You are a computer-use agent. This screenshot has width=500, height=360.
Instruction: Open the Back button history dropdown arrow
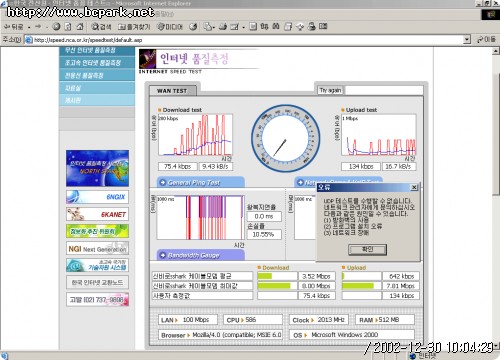click(x=29, y=27)
